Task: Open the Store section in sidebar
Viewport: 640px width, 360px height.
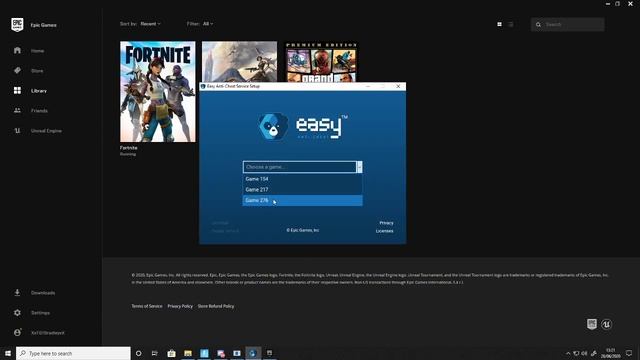Action: pos(37,71)
